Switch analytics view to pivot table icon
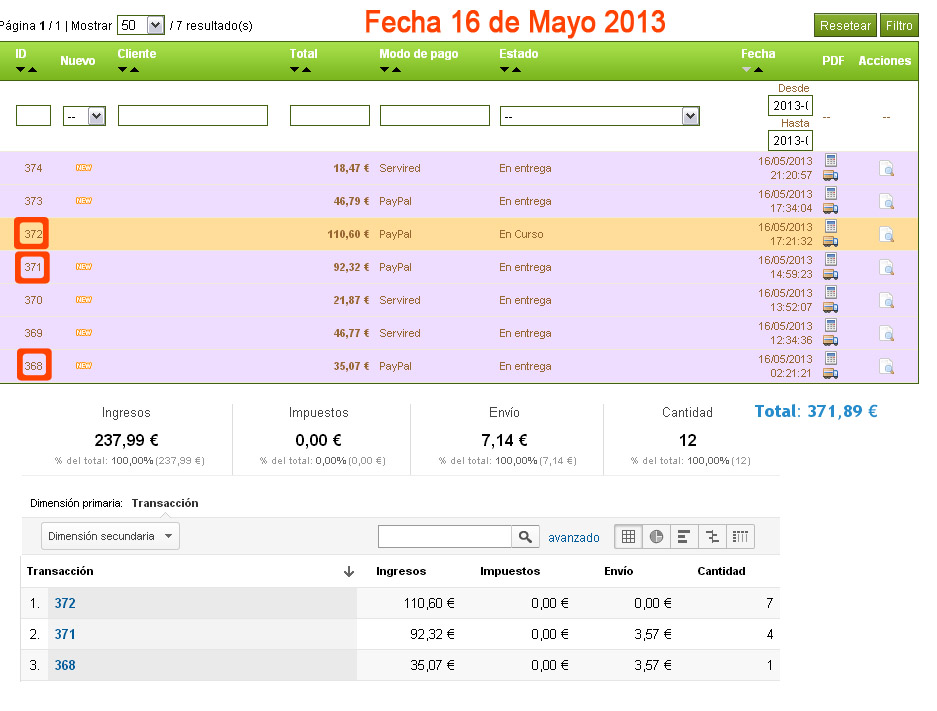937x711 pixels. [x=740, y=537]
